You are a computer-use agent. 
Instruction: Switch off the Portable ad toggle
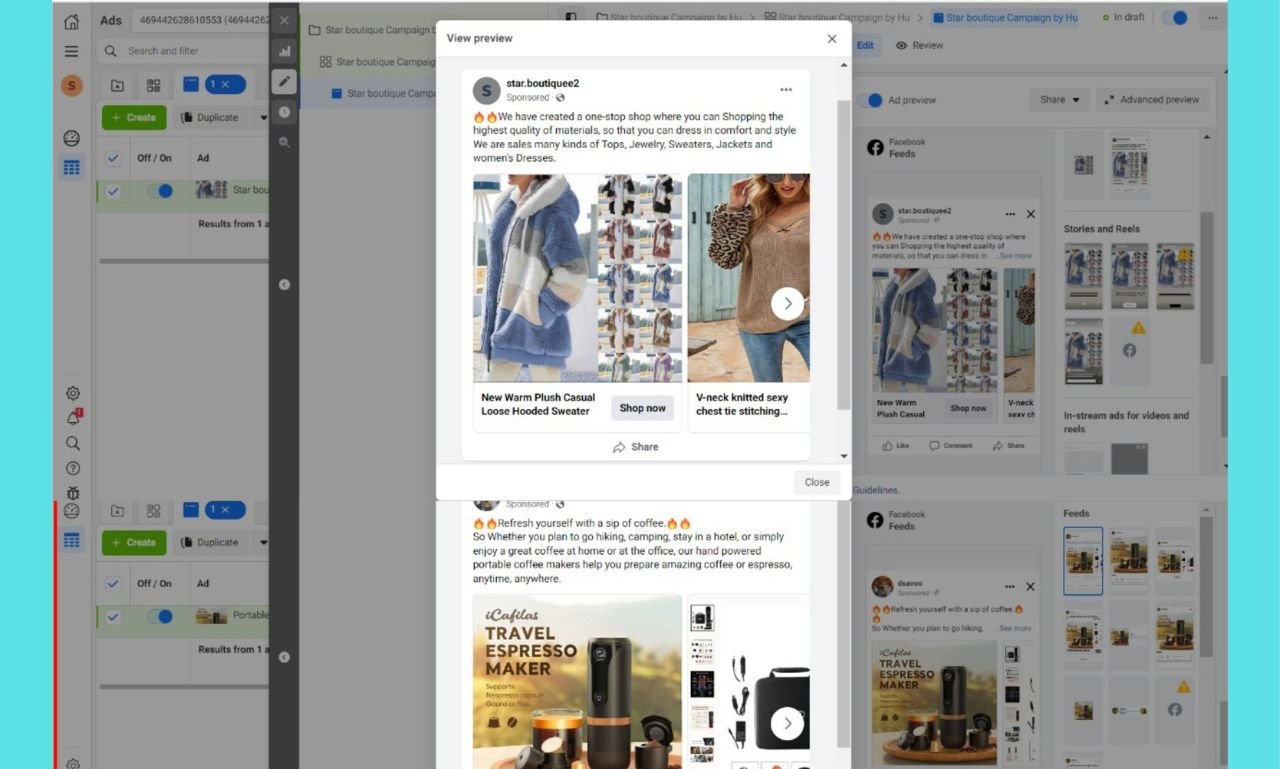[160, 617]
